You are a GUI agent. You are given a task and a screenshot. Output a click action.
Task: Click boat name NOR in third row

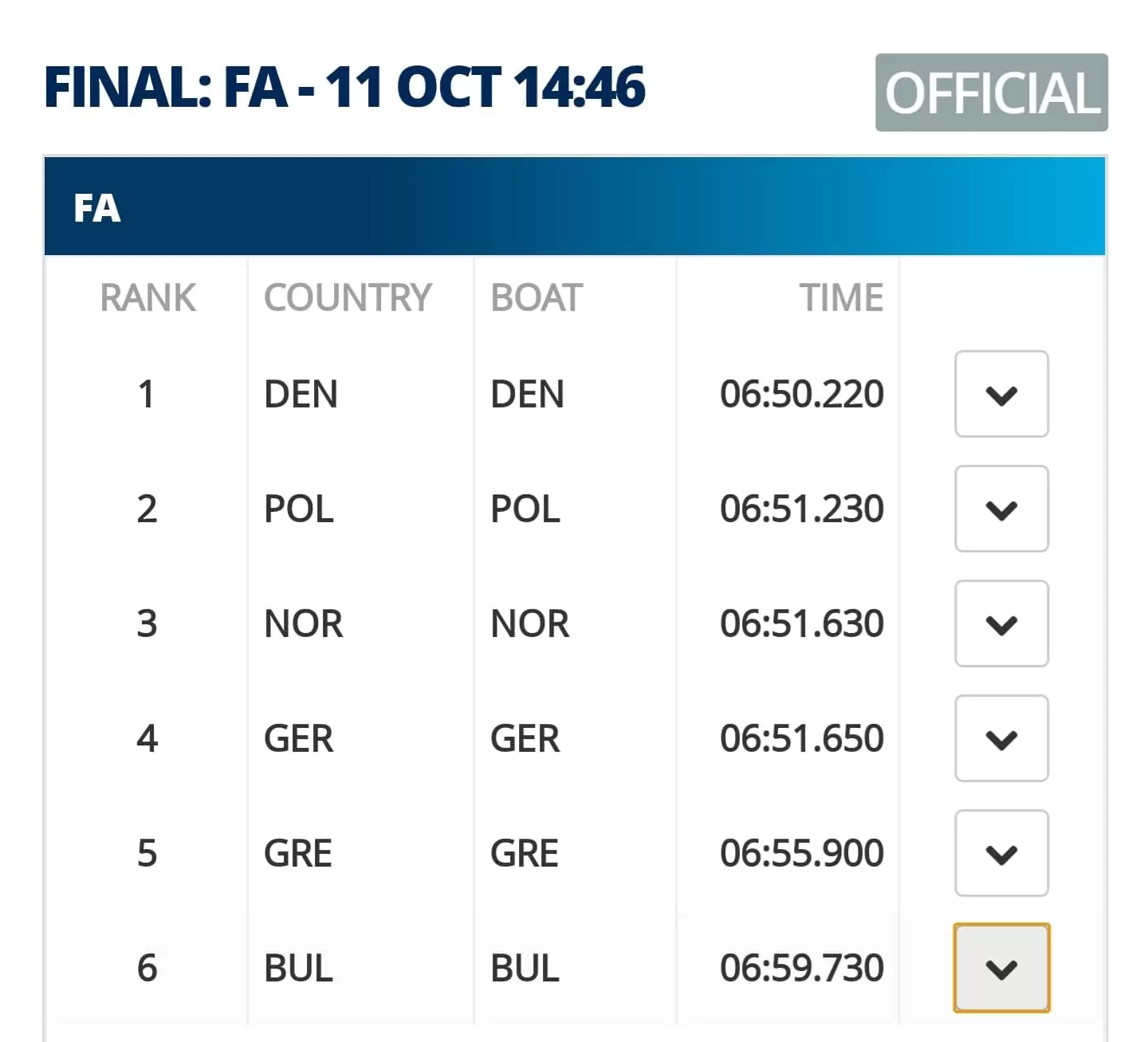[x=530, y=623]
